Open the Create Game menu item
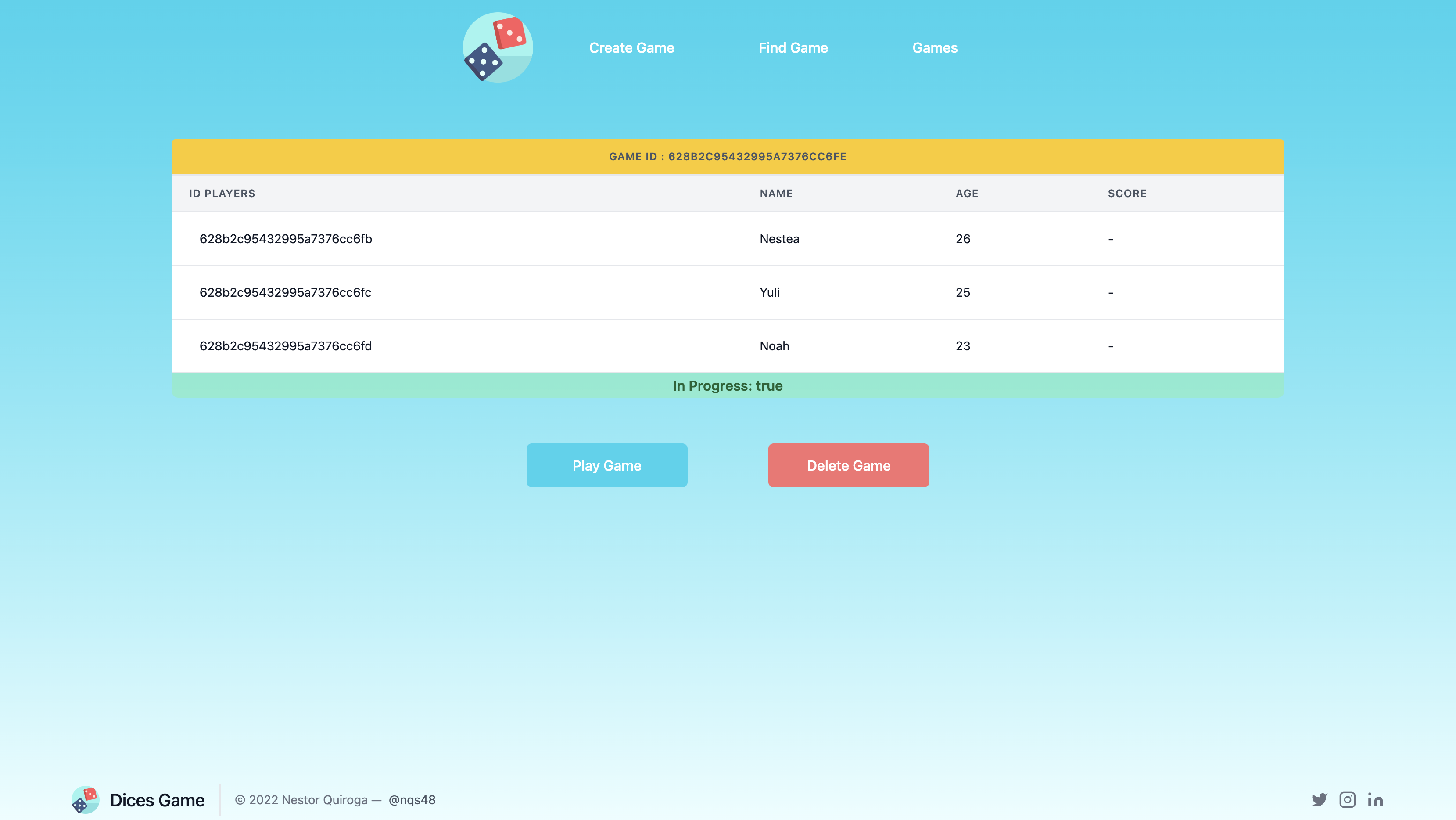 click(631, 48)
